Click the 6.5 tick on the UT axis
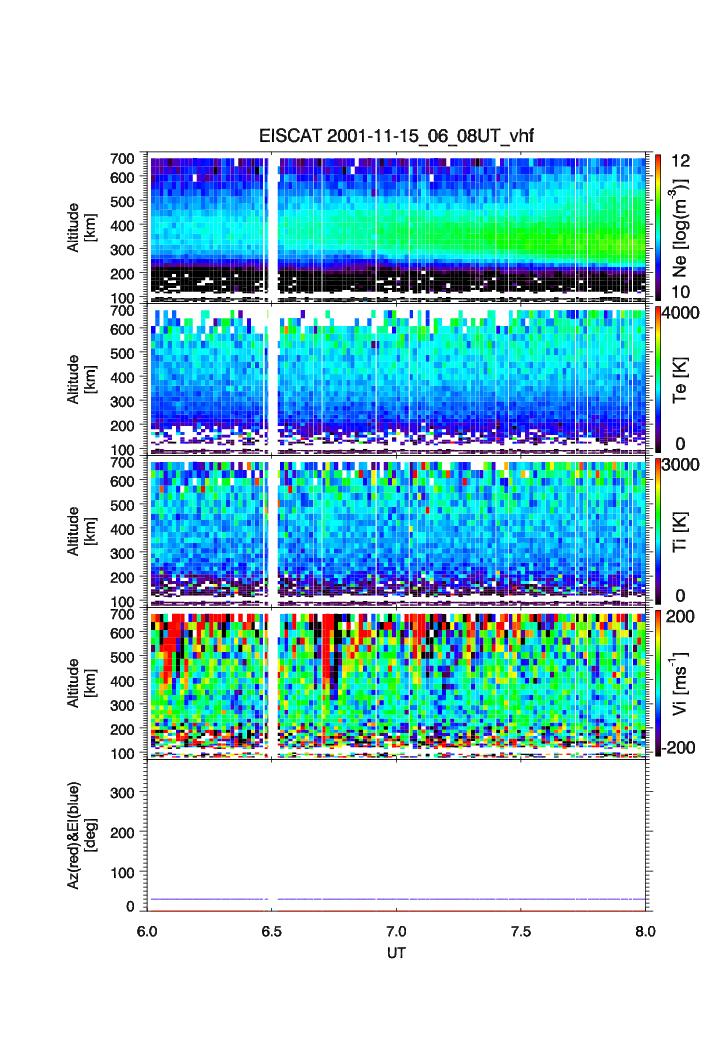 click(272, 930)
